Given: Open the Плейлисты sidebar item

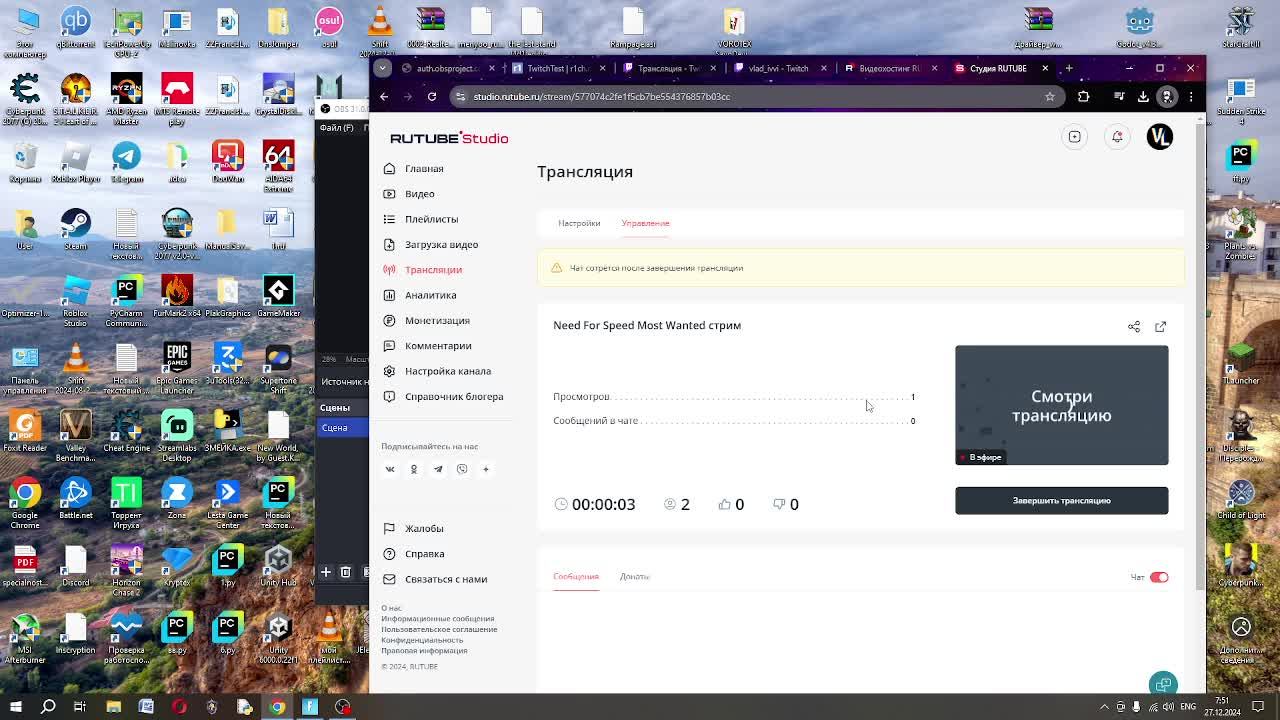Looking at the screenshot, I should pos(431,219).
